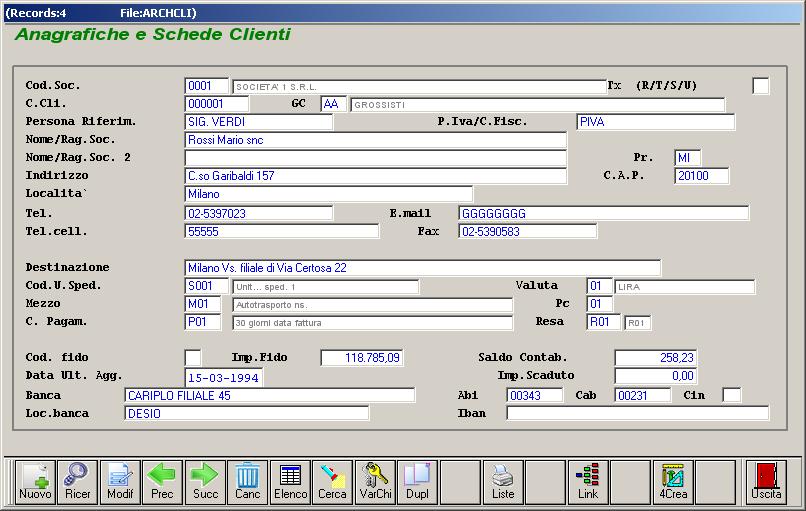
Task: Click the Valuta code field 01
Action: tap(599, 286)
